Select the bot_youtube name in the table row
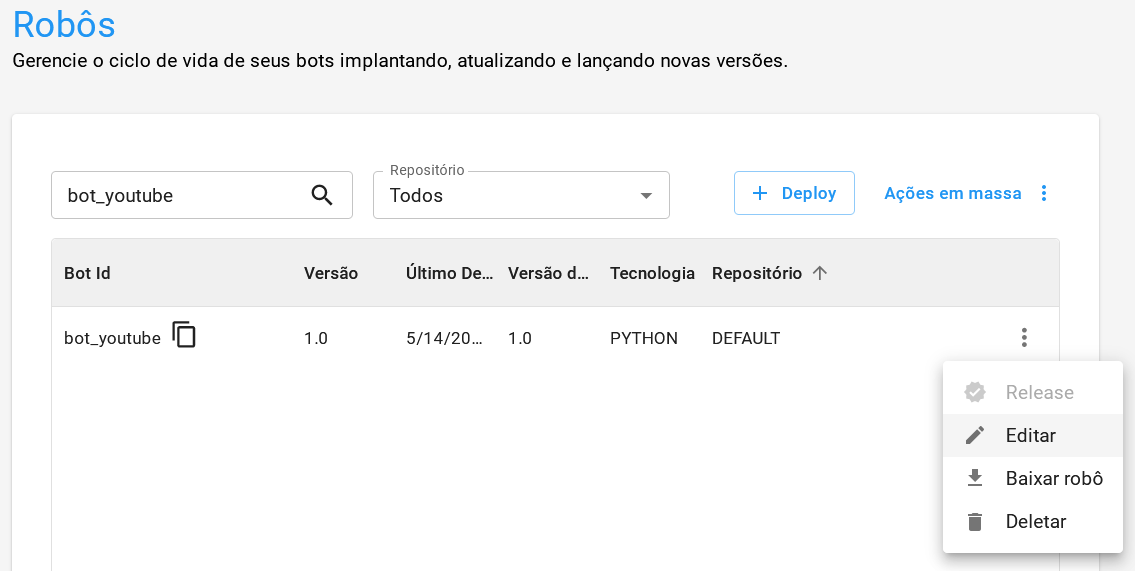Image resolution: width=1135 pixels, height=571 pixels. tap(112, 339)
